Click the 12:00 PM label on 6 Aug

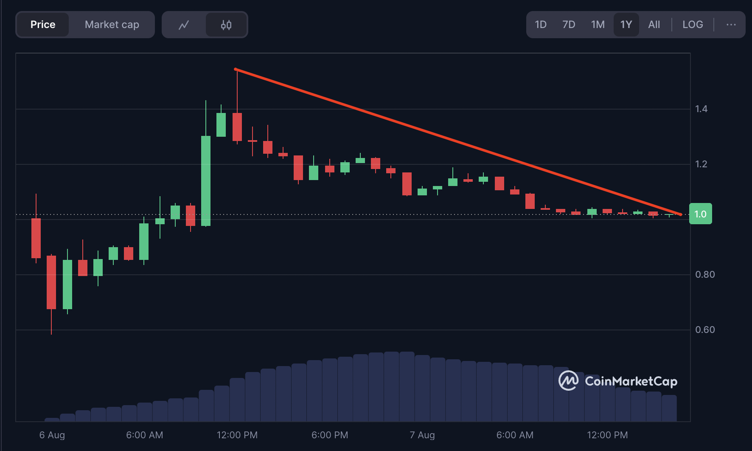pyautogui.click(x=237, y=436)
